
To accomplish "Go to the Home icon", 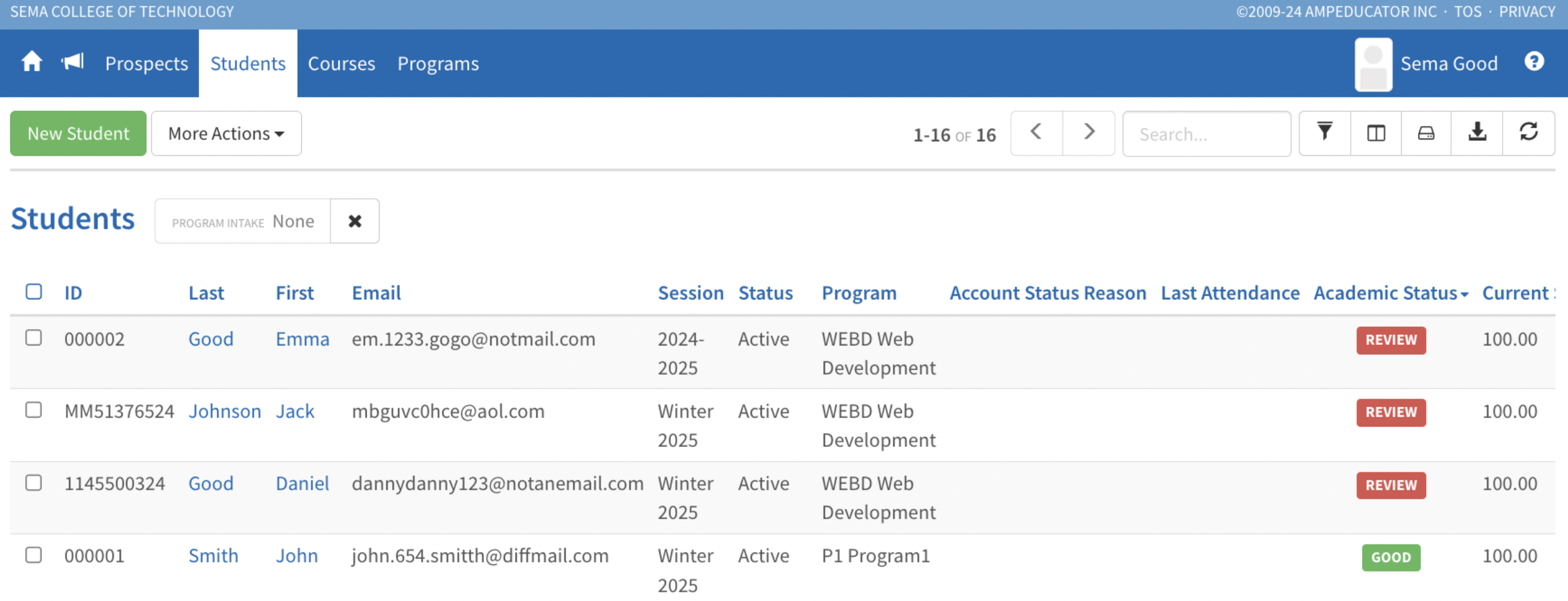I will pos(32,62).
